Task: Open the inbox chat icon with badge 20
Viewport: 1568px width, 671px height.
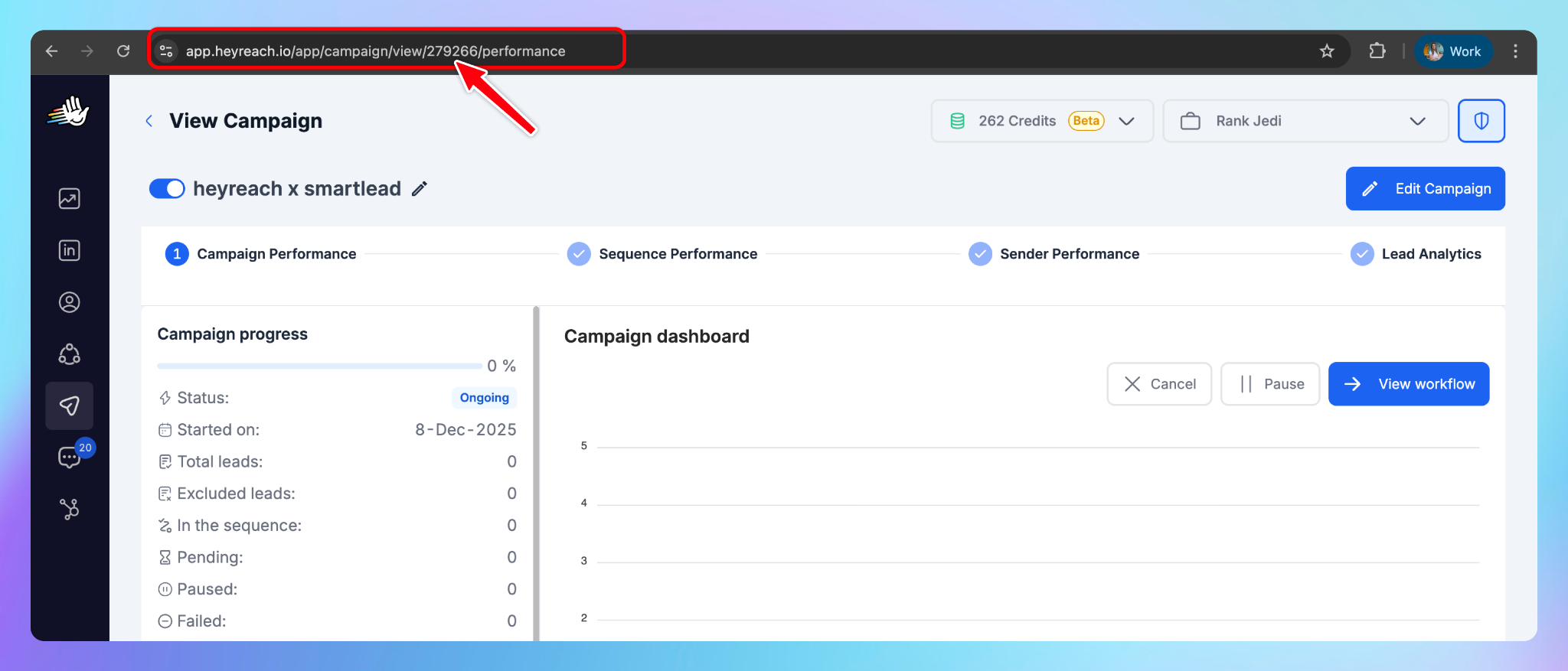Action: pyautogui.click(x=70, y=458)
